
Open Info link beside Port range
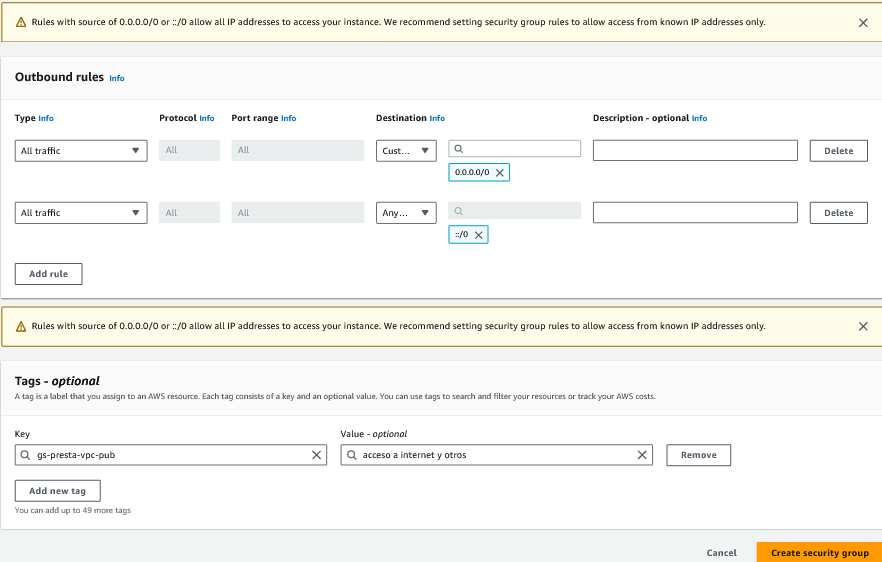tap(288, 118)
